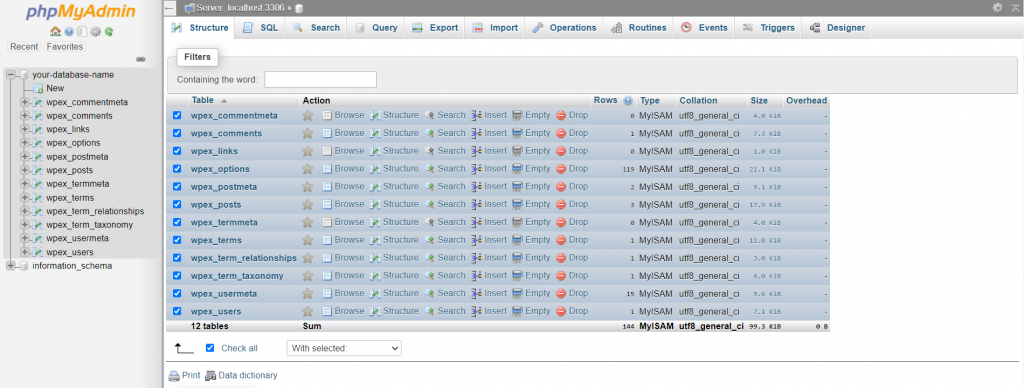Open the With selected dropdown
The height and width of the screenshot is (388, 1024).
coord(344,348)
